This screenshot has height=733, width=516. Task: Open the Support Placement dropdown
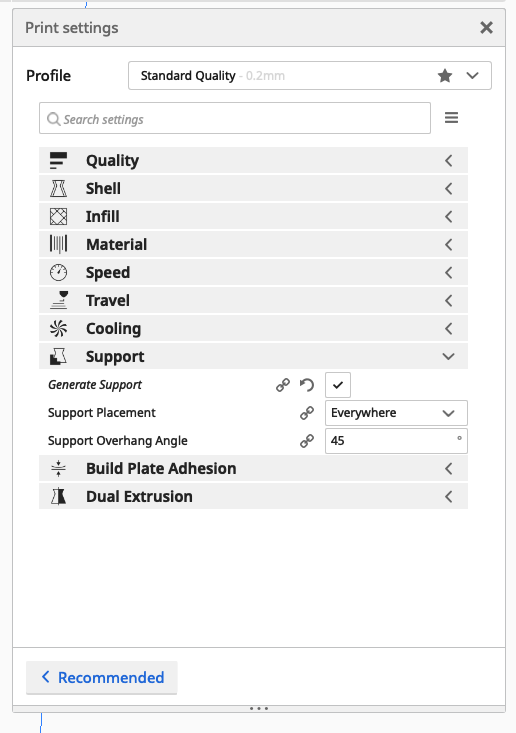coord(396,413)
